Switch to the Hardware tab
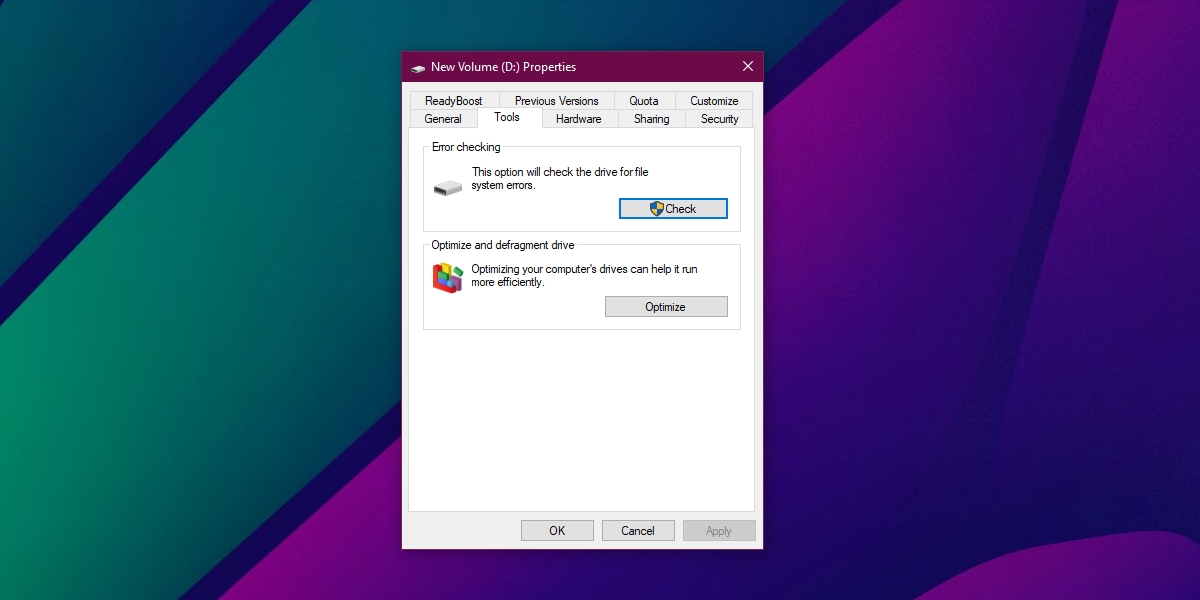Viewport: 1200px width, 600px height. 579,118
